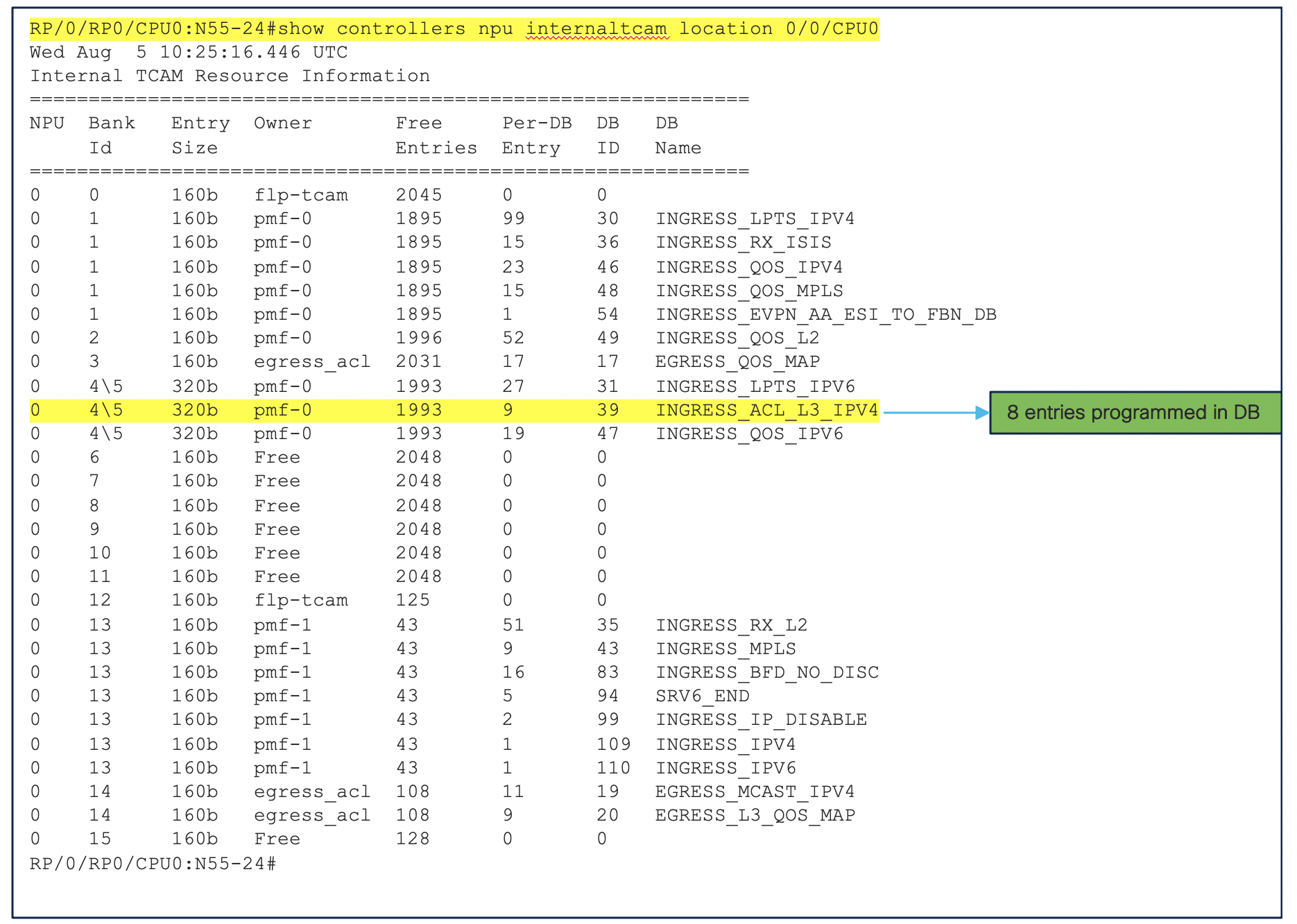Click DB ID 47 in INGRESS_QOS_IPV6 row
1297x924 pixels.
coord(608,434)
